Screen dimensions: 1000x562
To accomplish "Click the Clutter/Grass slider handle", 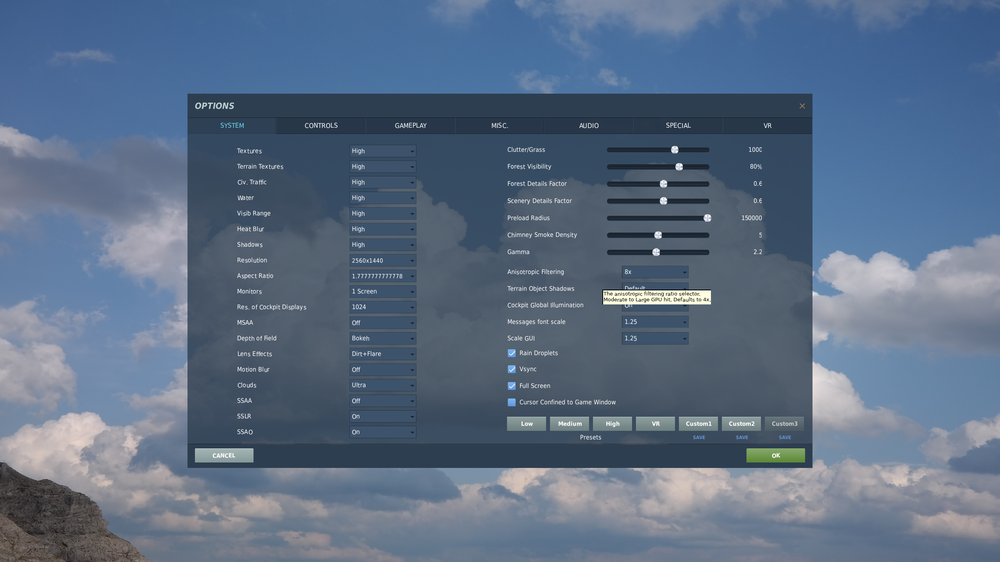I will pos(675,150).
